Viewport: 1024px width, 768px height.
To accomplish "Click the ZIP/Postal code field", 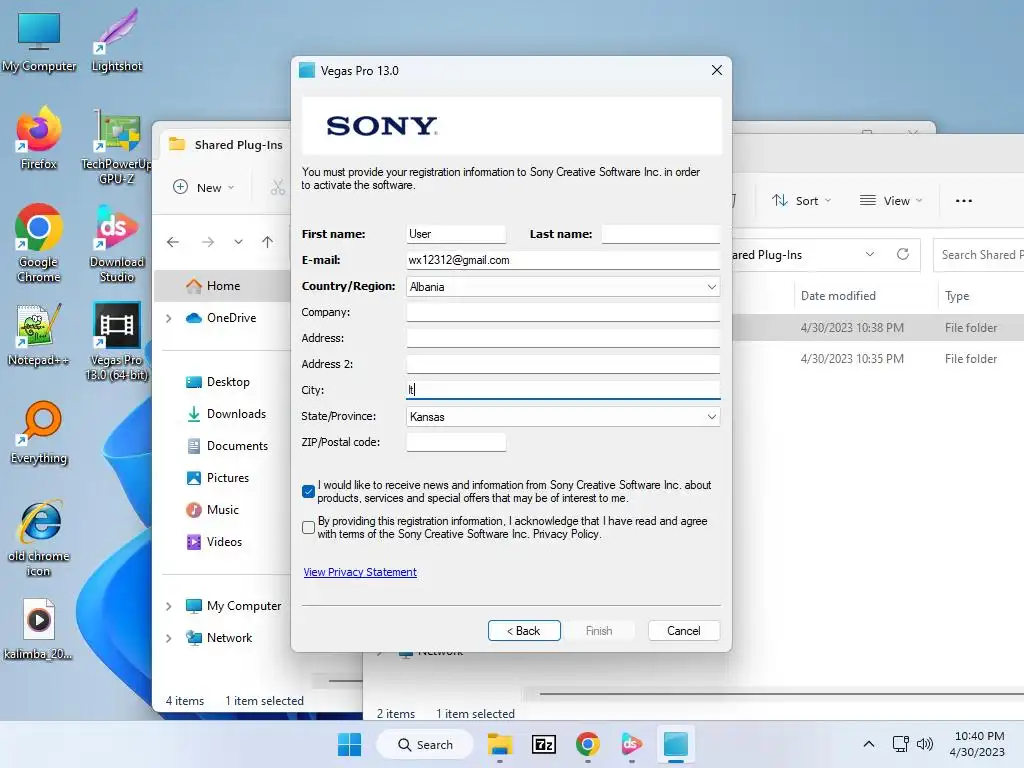I will pyautogui.click(x=456, y=442).
